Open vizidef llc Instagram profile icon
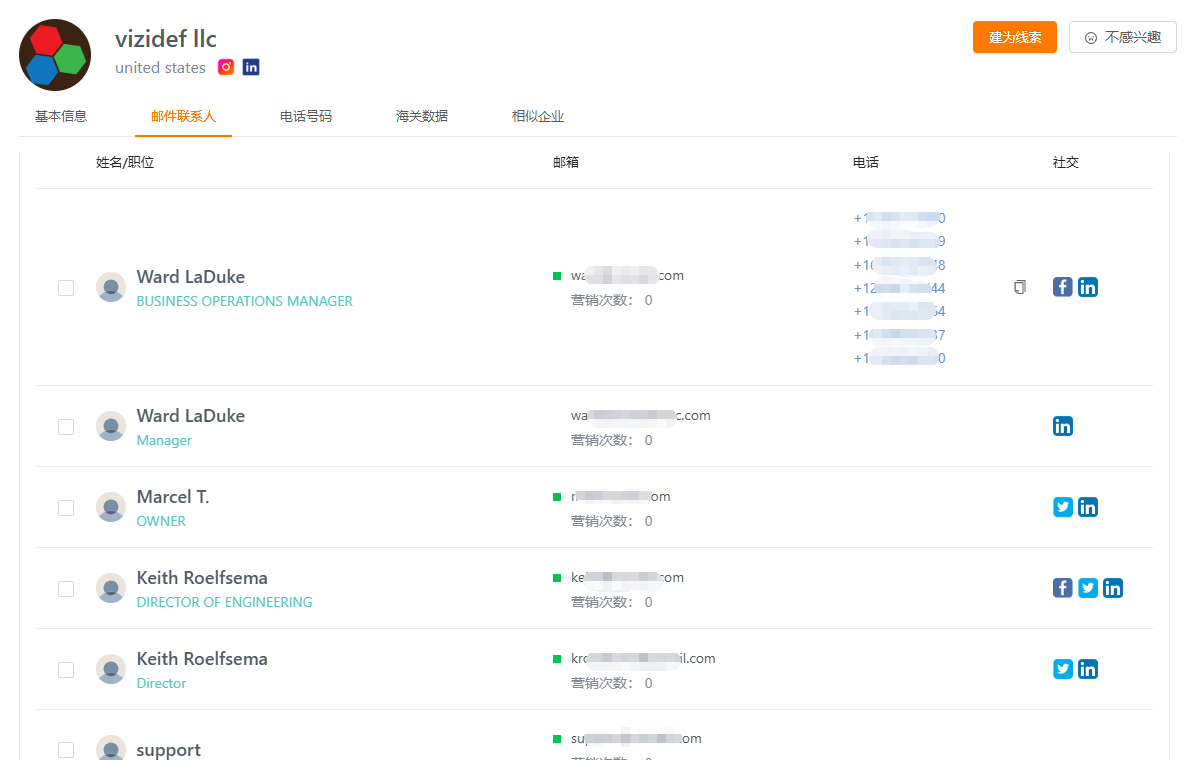The height and width of the screenshot is (760, 1184). click(x=226, y=67)
